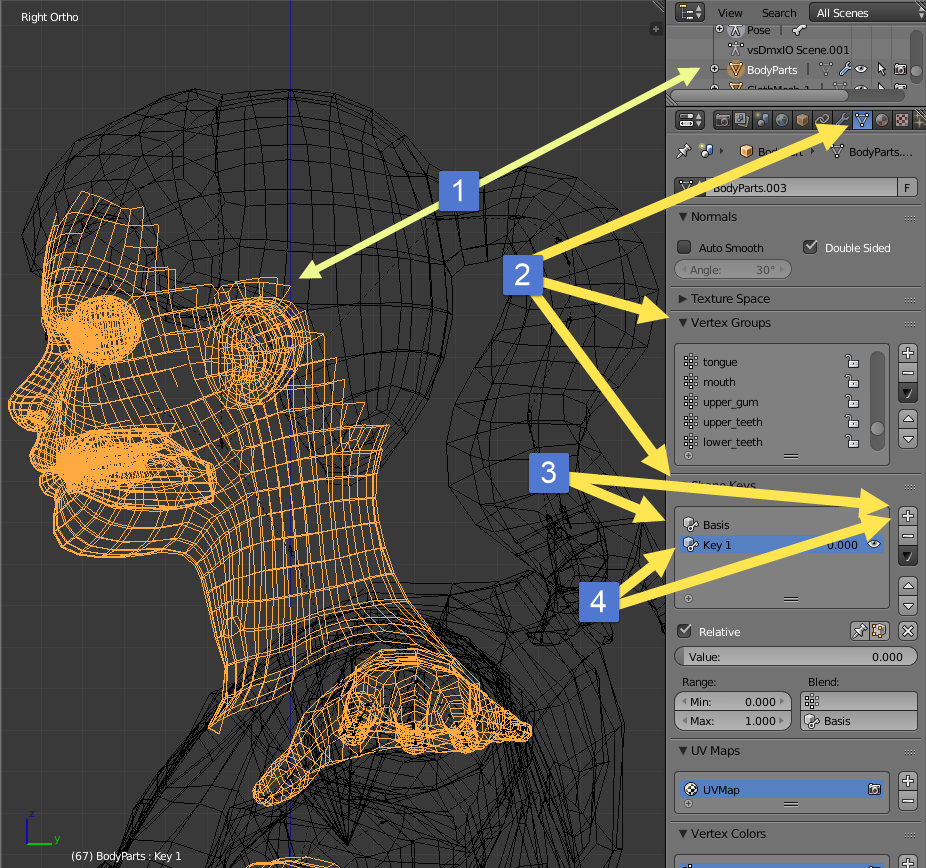
Task: Collapse the UV Maps panel
Action: 714,750
